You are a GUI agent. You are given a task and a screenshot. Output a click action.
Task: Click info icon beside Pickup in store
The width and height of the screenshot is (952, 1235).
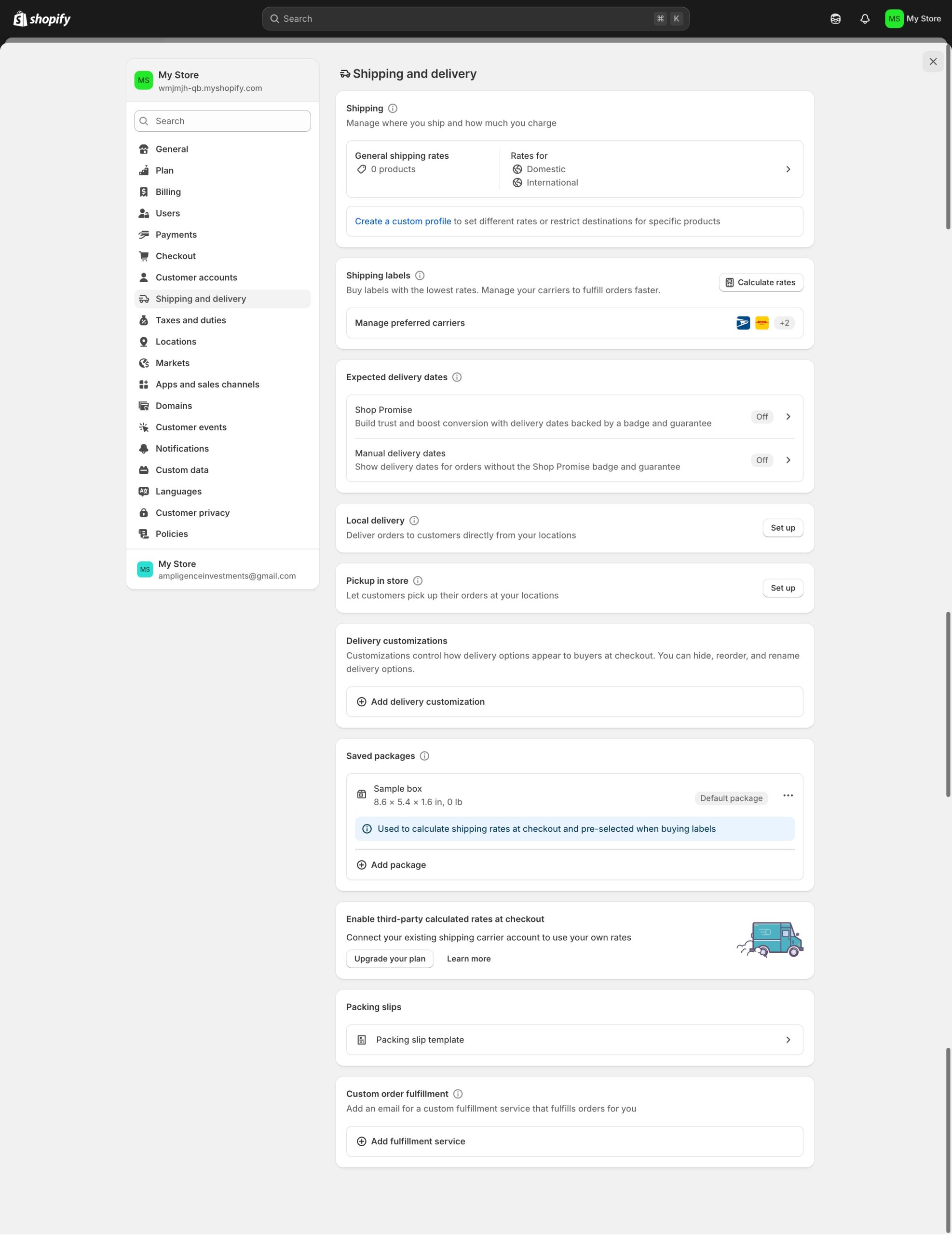pos(418,581)
